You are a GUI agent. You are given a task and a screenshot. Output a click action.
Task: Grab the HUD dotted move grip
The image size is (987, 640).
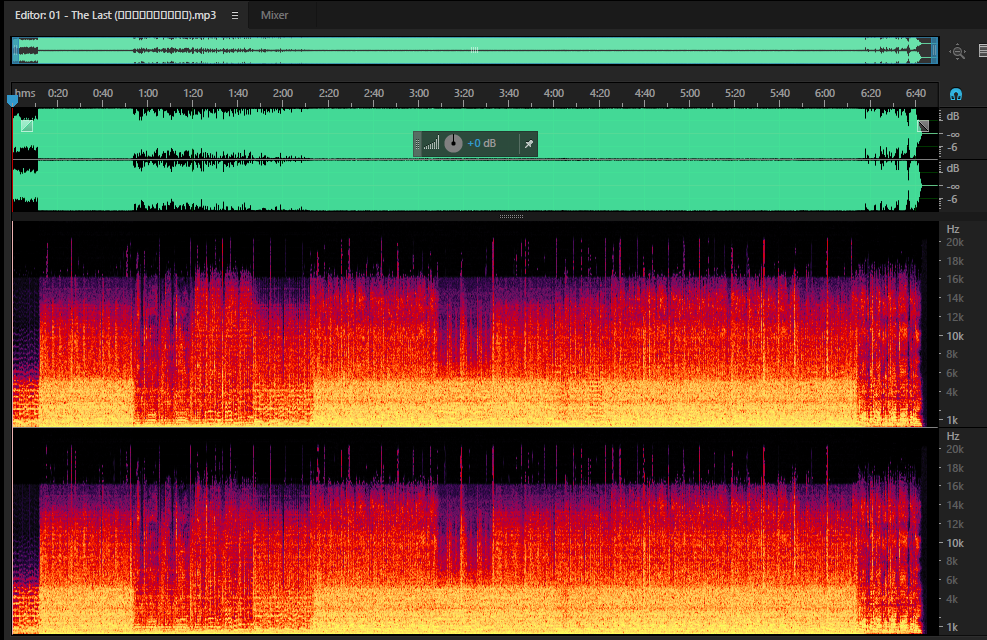(417, 144)
